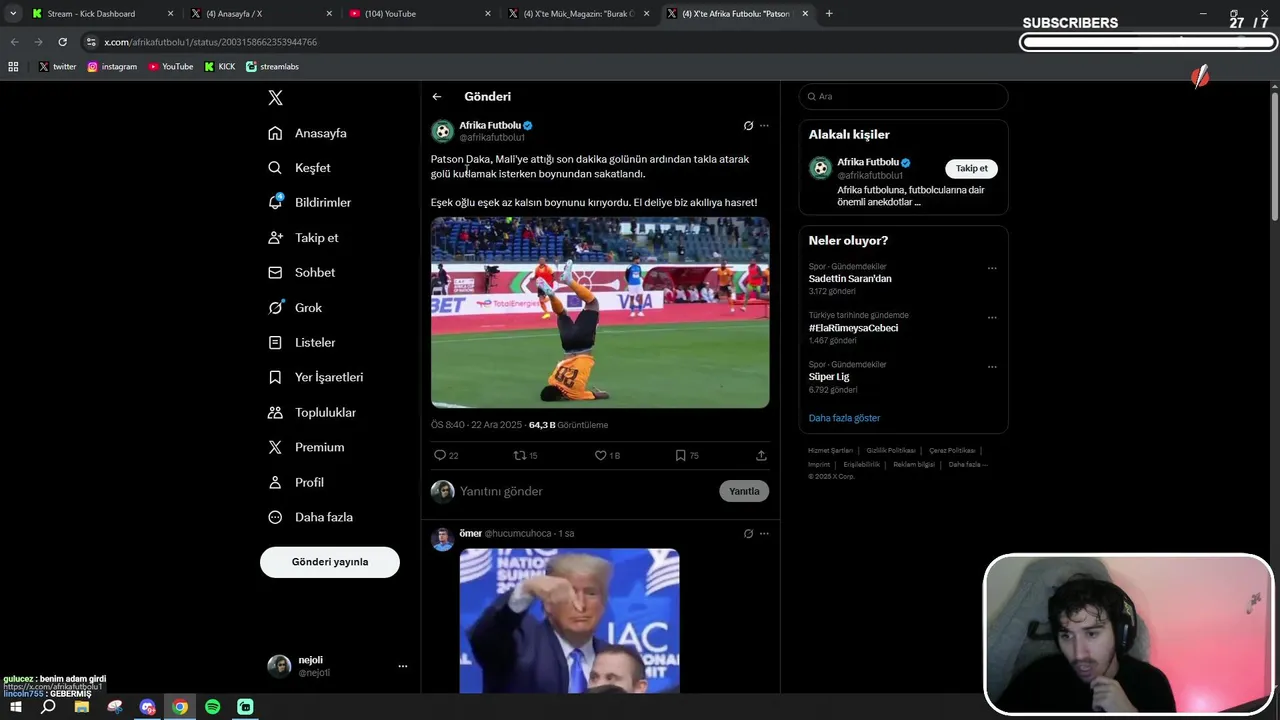This screenshot has height=720, width=1280.
Task: Open the Trump image in ömer's reply
Action: 569,620
